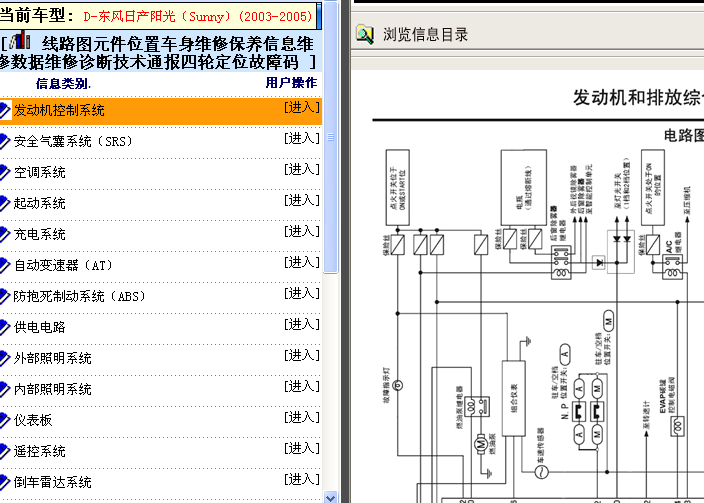Select the 充电系统 entry

40,234
